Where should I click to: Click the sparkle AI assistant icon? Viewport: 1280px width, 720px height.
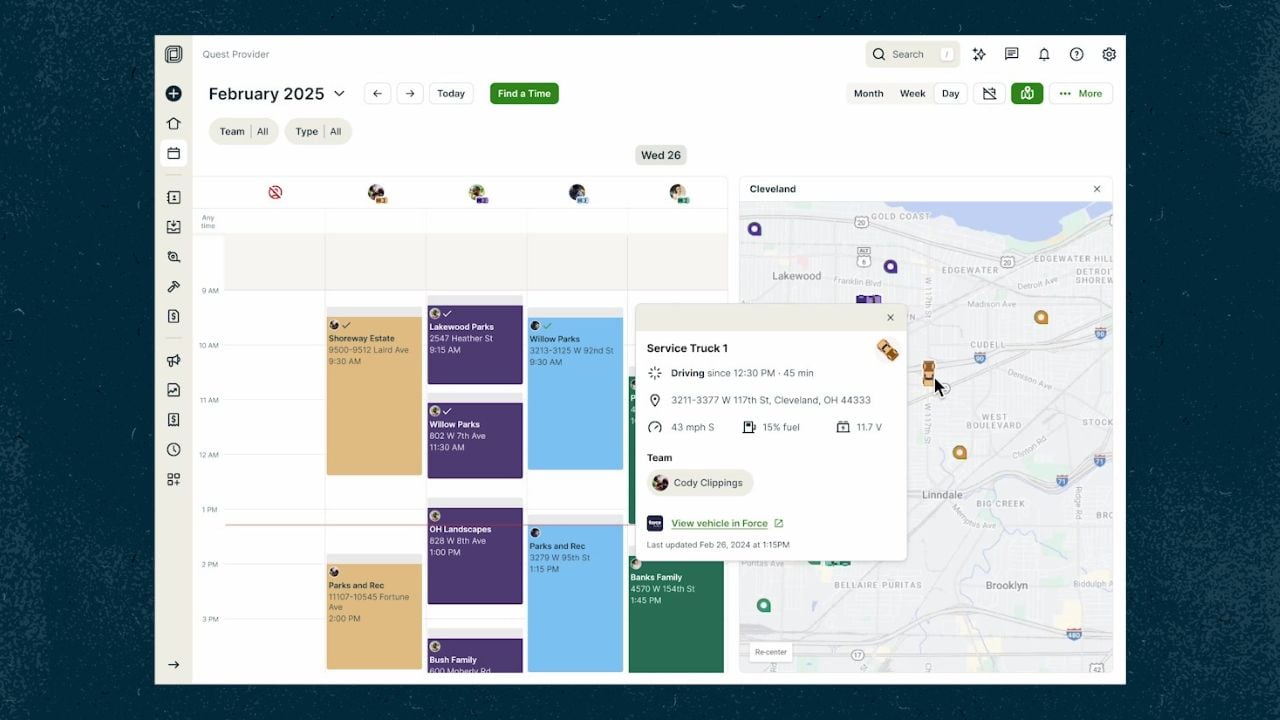point(979,54)
